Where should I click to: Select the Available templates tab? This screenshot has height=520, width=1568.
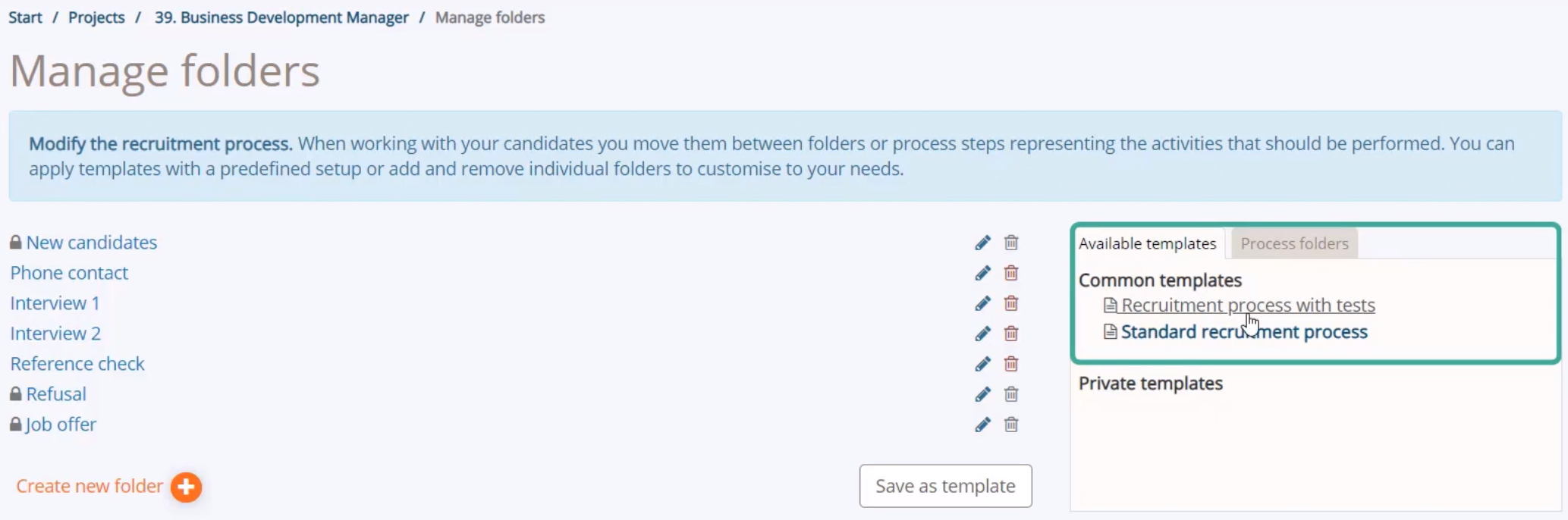click(1147, 243)
